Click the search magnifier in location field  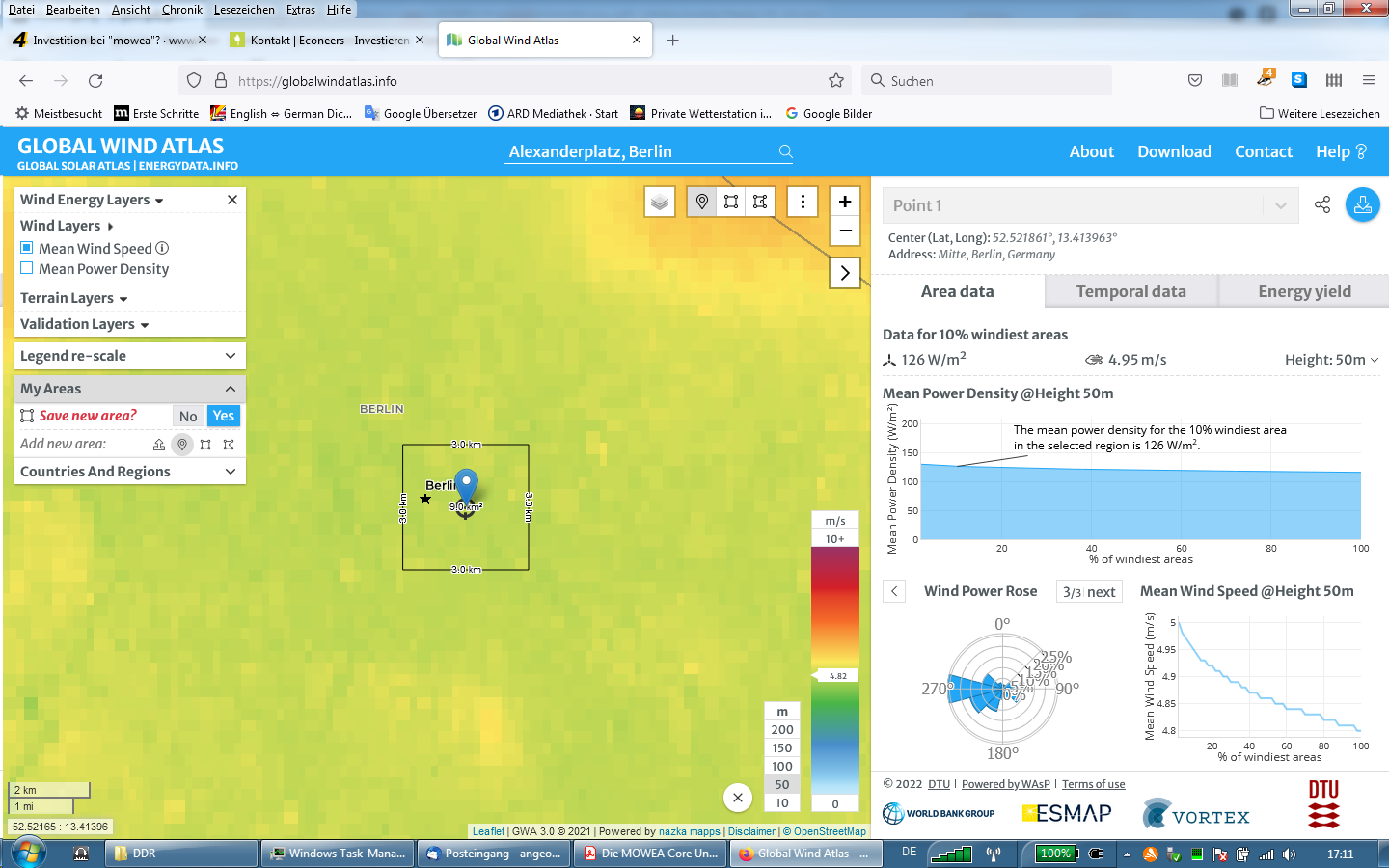tap(785, 151)
